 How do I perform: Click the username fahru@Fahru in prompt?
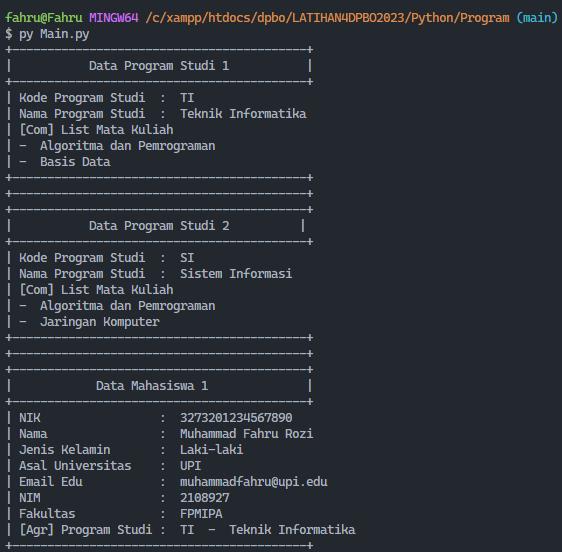pos(44,18)
